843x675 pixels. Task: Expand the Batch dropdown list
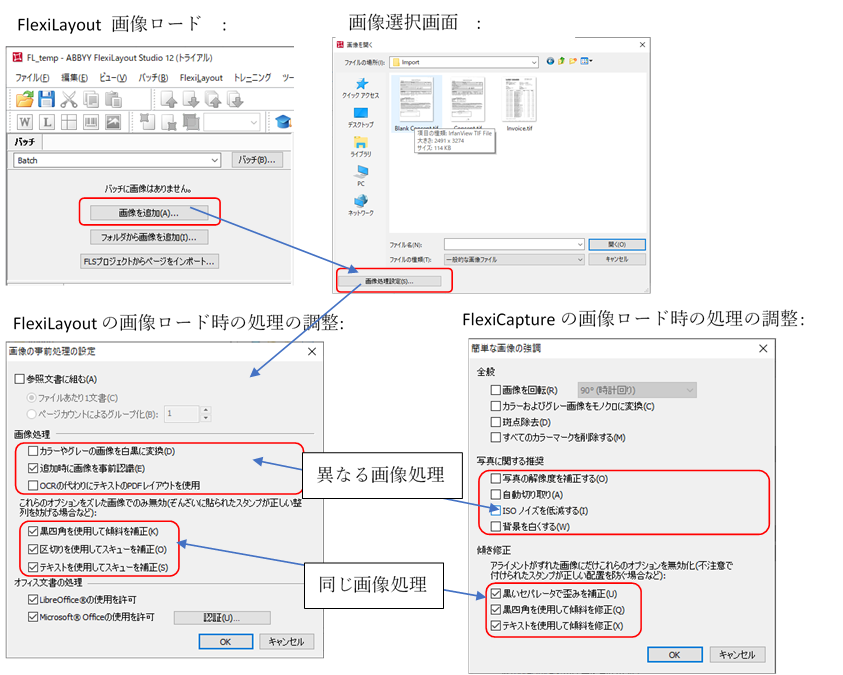point(214,160)
